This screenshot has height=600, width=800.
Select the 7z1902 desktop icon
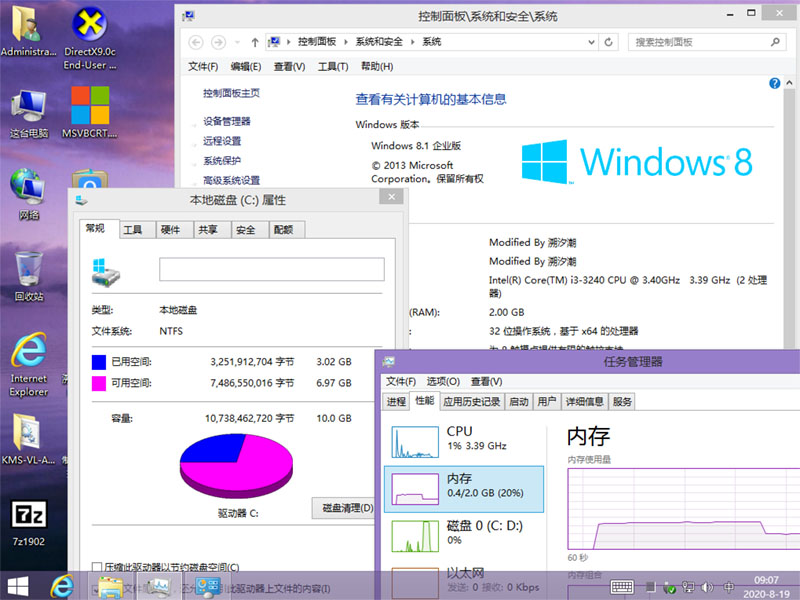(29, 523)
